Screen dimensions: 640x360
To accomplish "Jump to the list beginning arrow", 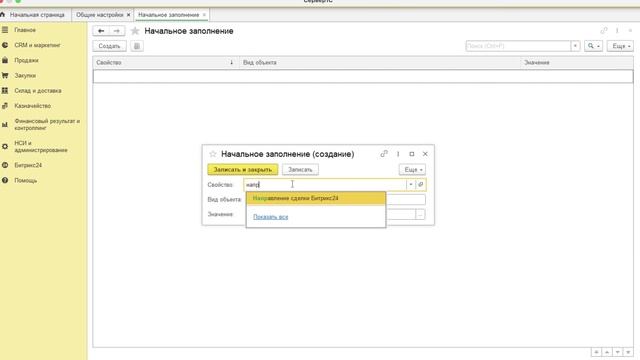I will [596, 352].
